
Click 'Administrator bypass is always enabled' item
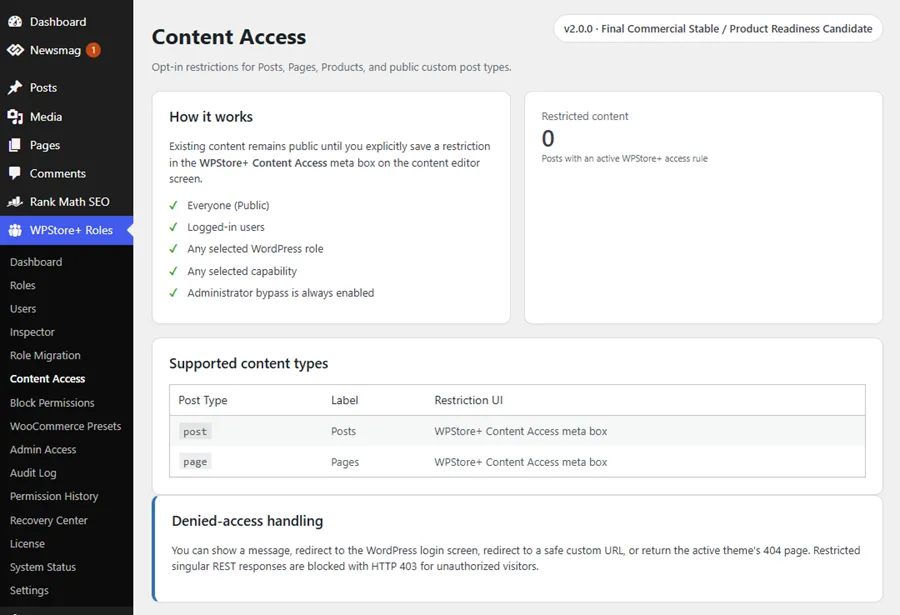pos(280,293)
